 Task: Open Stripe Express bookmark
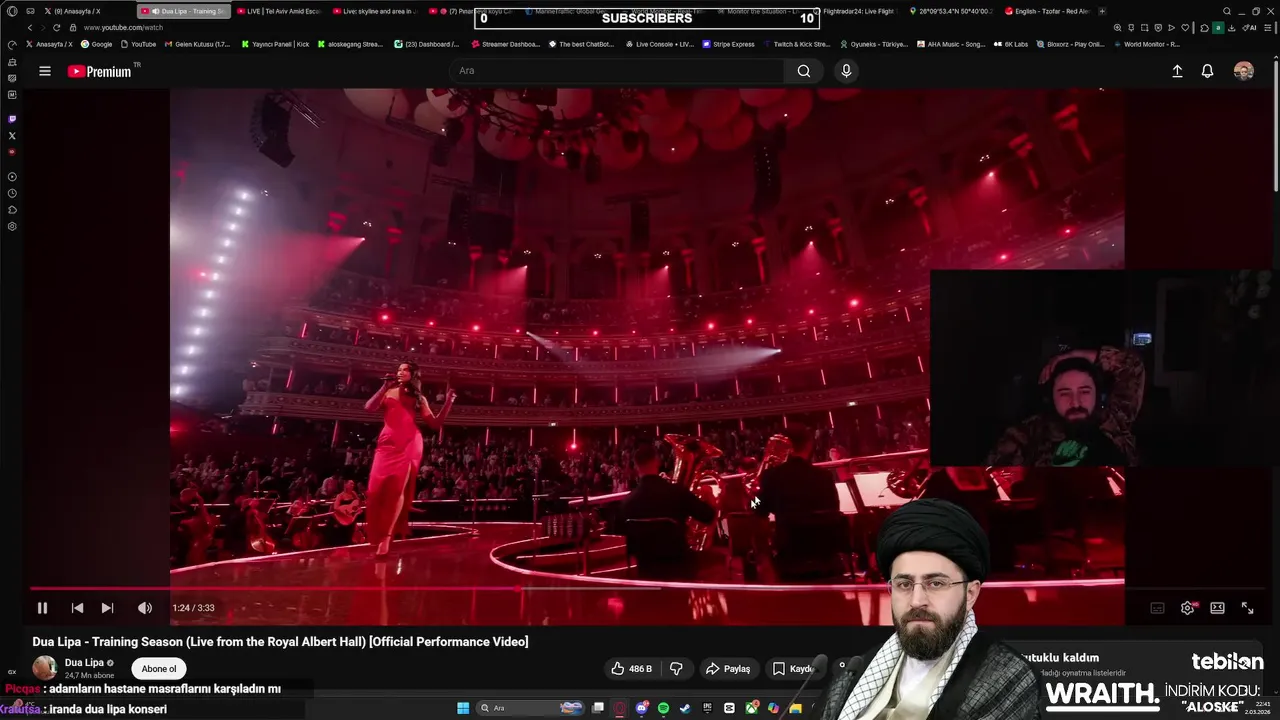pyautogui.click(x=728, y=44)
